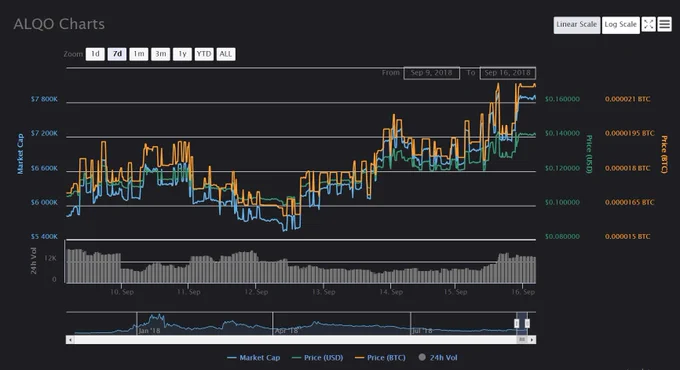Toggle Market Cap series in legend

254,358
